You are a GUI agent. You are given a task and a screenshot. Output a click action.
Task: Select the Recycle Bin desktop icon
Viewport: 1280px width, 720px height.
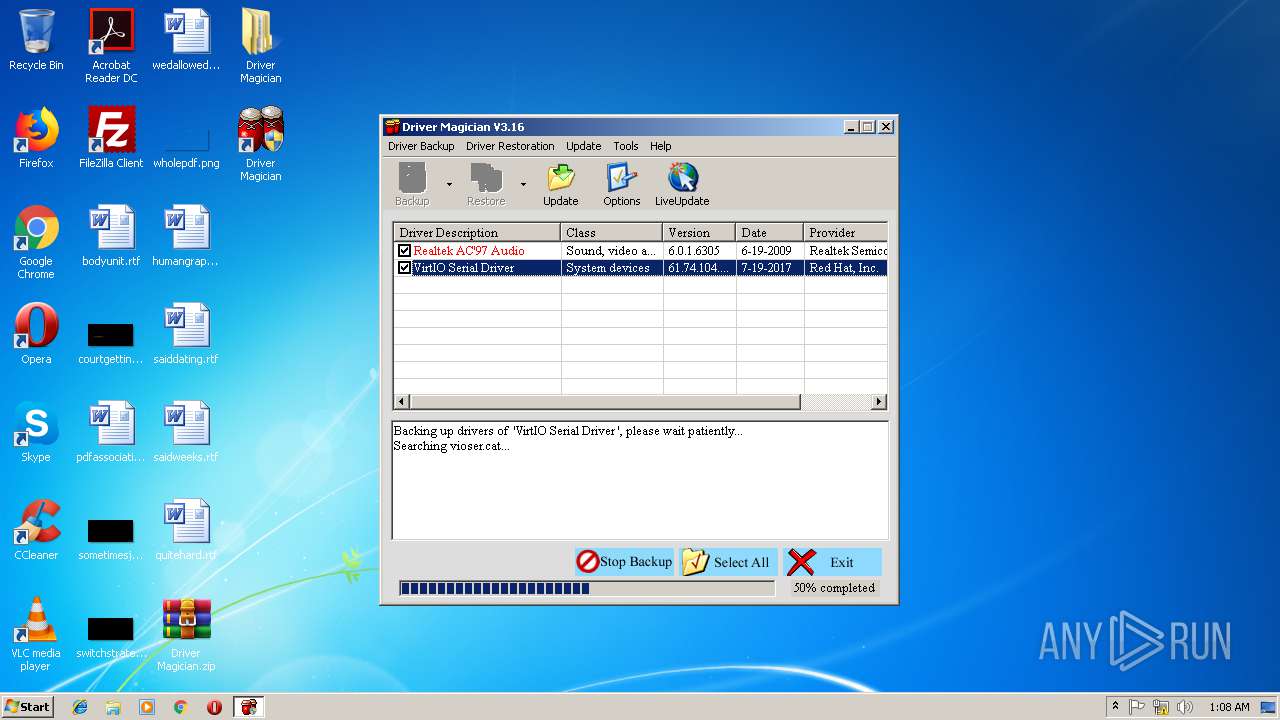[36, 40]
